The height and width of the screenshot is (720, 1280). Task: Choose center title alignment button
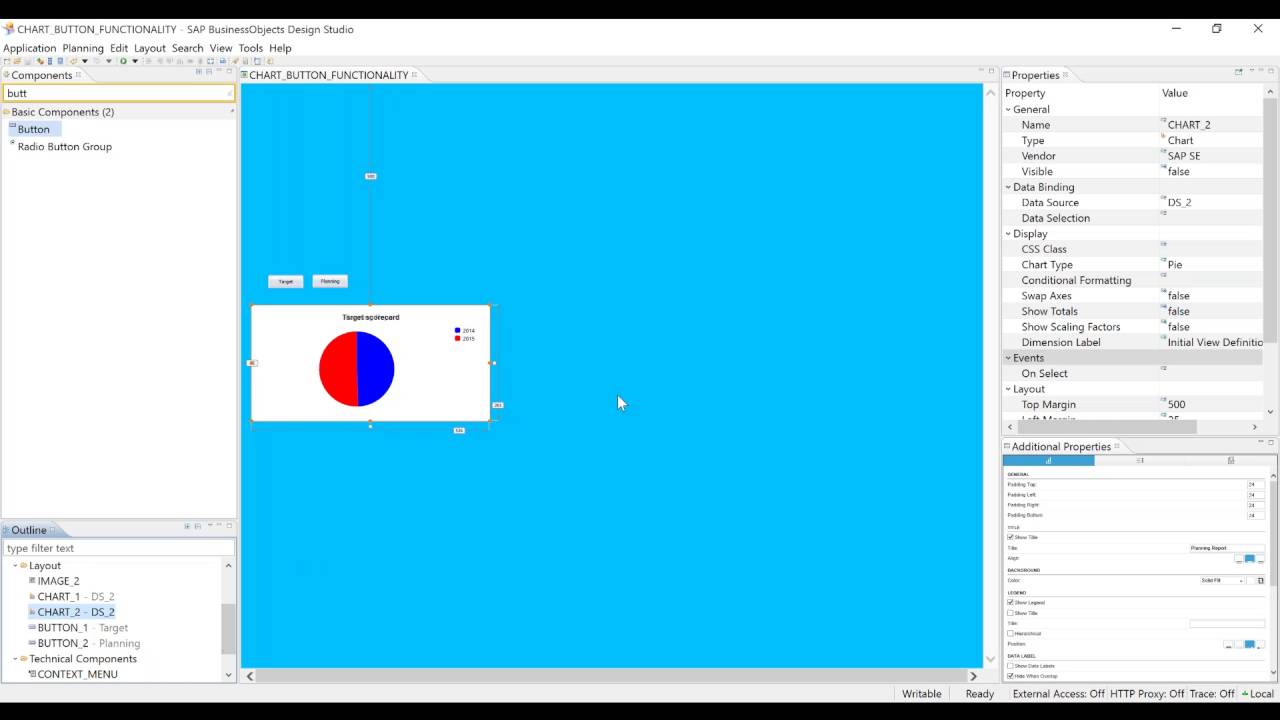[1249, 559]
